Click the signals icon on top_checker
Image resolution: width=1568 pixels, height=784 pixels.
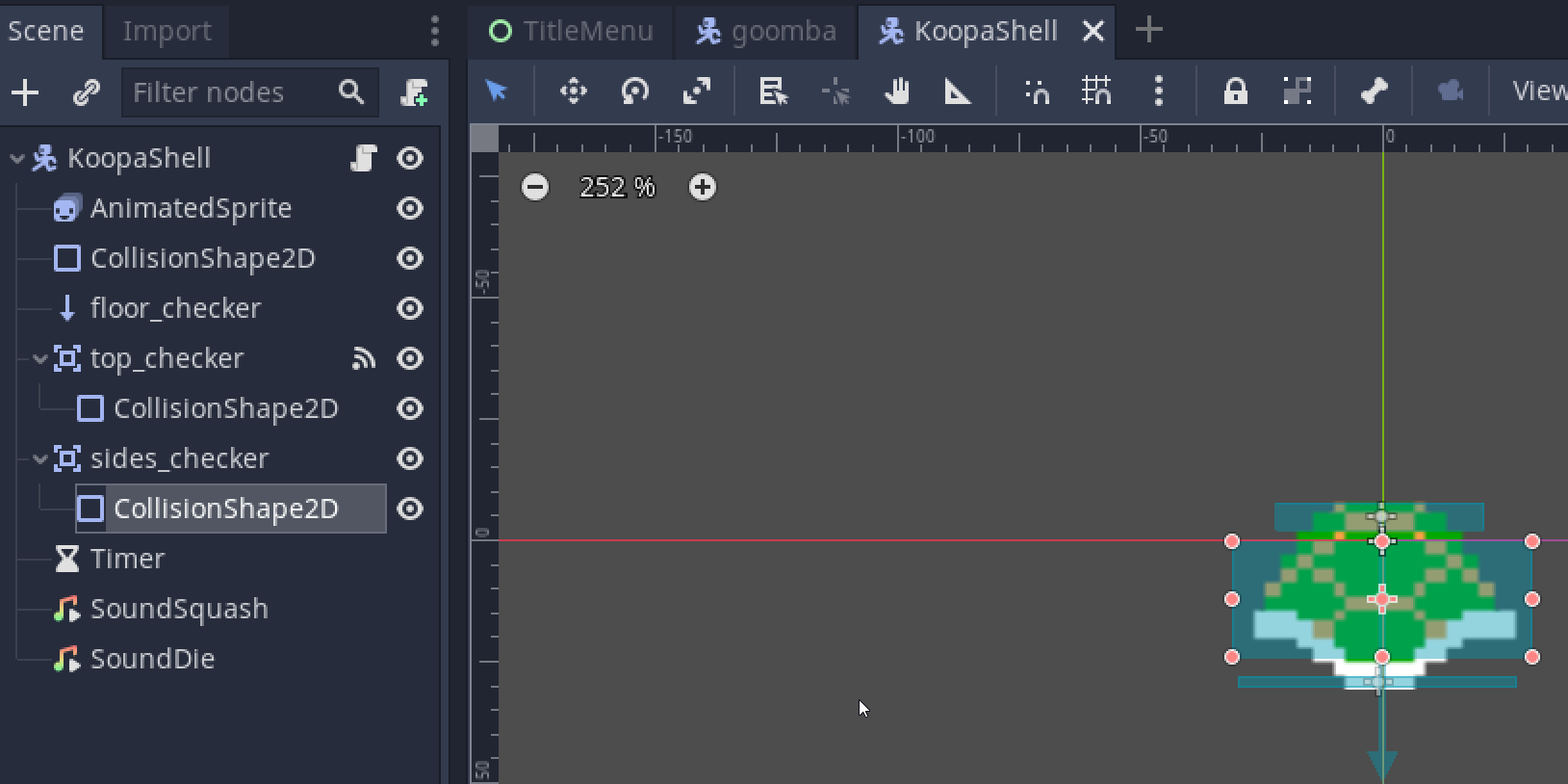(x=363, y=358)
